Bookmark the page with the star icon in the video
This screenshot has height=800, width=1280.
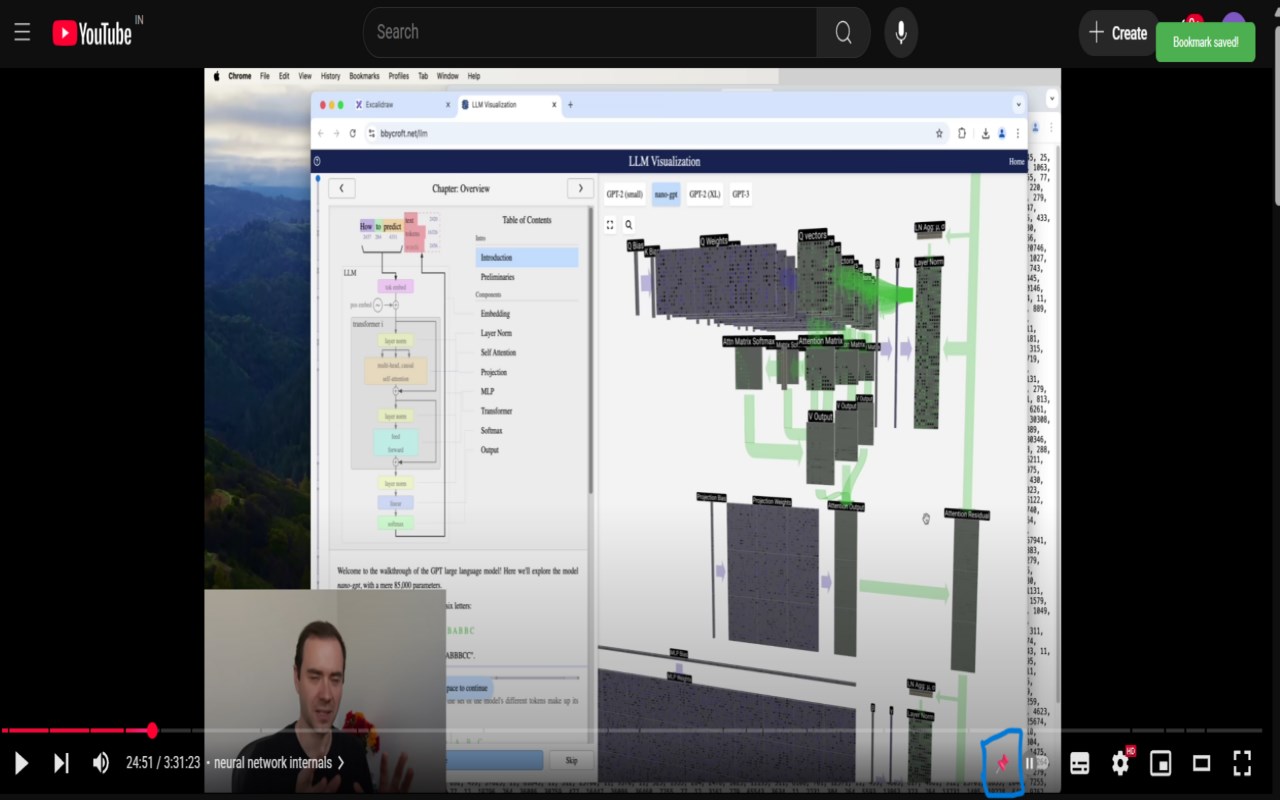click(939, 133)
